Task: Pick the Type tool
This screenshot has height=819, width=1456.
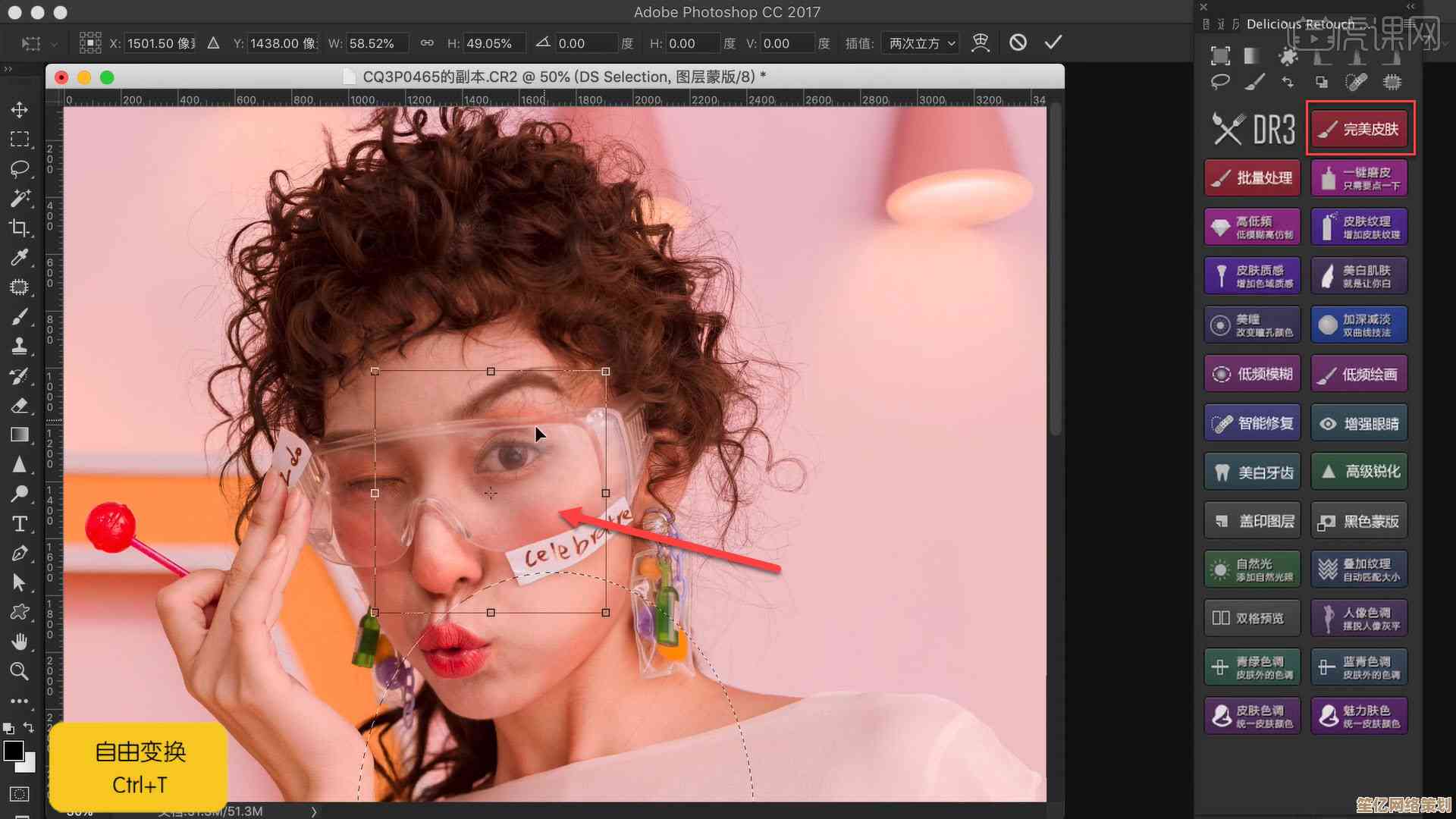Action: 20,524
